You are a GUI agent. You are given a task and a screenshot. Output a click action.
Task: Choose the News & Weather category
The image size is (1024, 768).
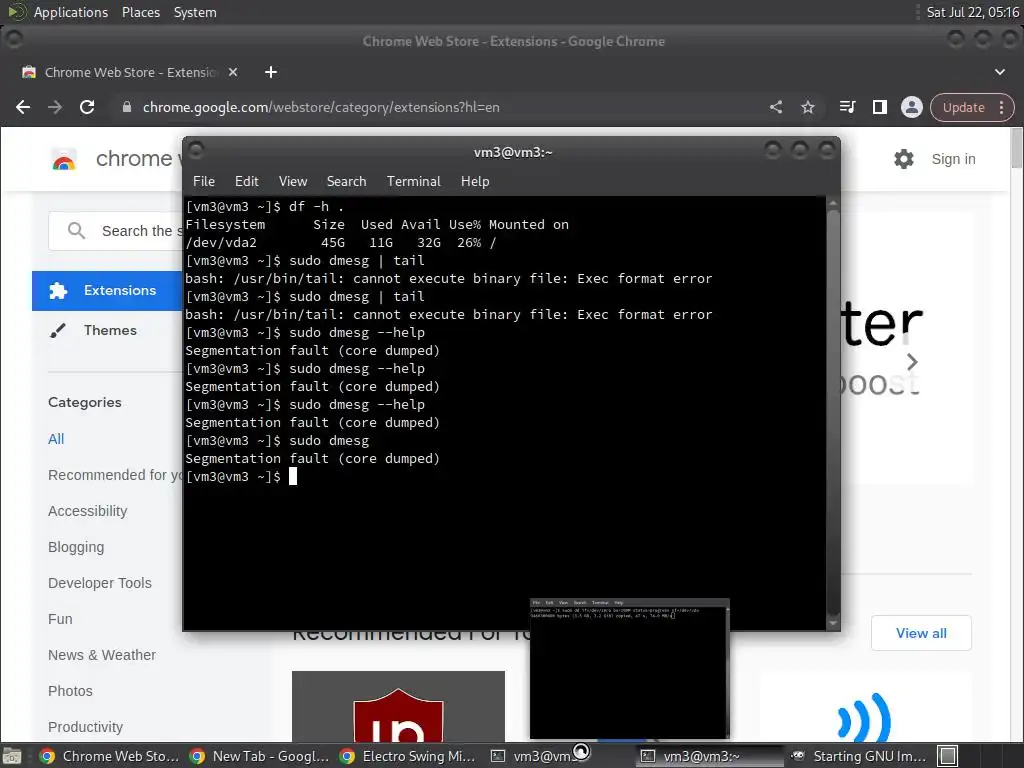pyautogui.click(x=102, y=654)
